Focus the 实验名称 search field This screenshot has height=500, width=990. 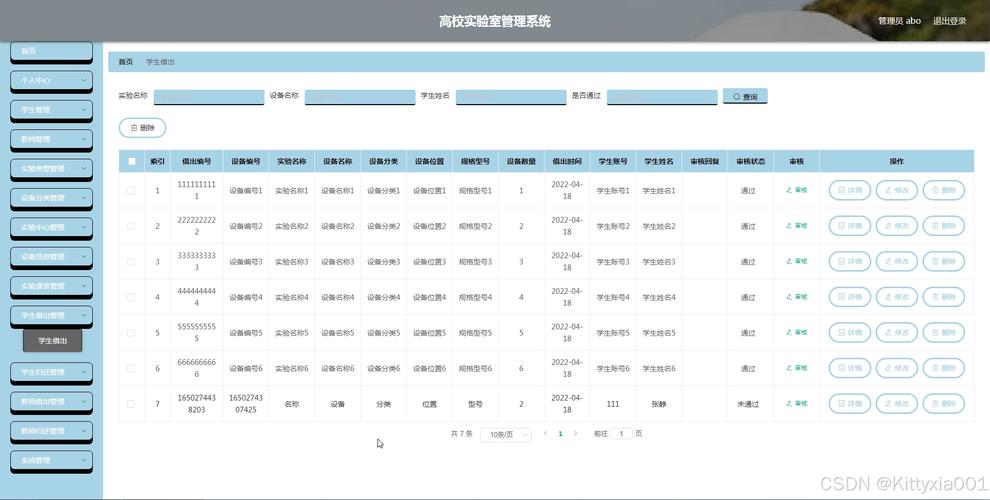[209, 97]
